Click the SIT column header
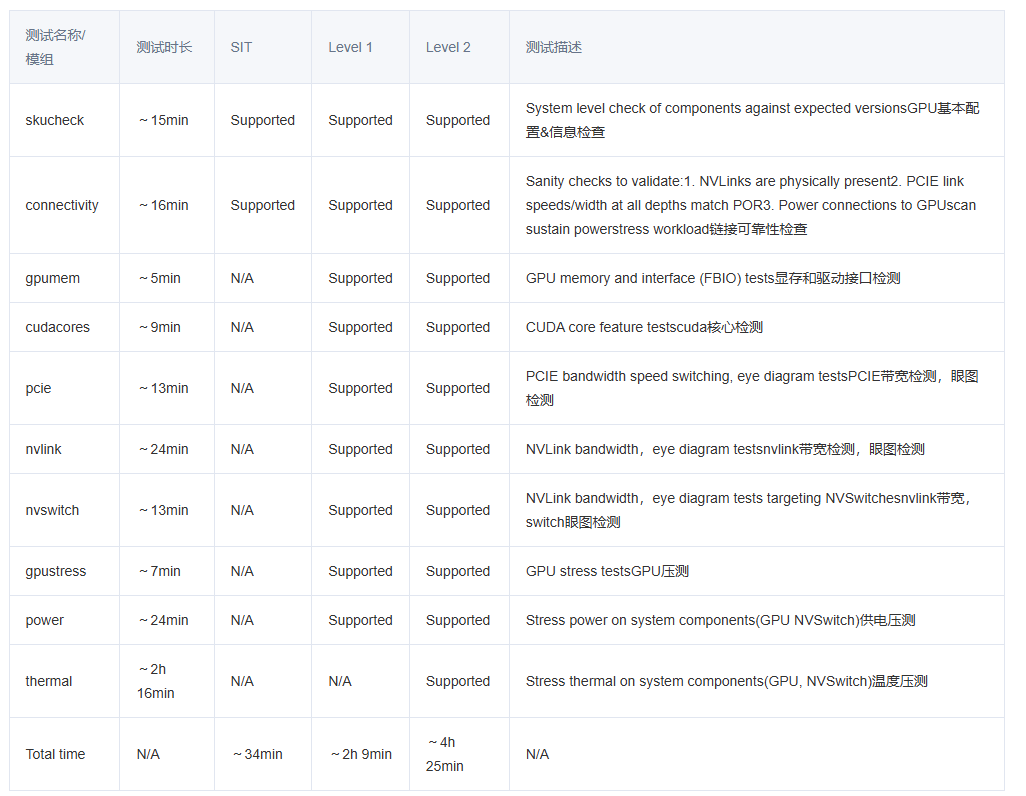 (x=241, y=47)
